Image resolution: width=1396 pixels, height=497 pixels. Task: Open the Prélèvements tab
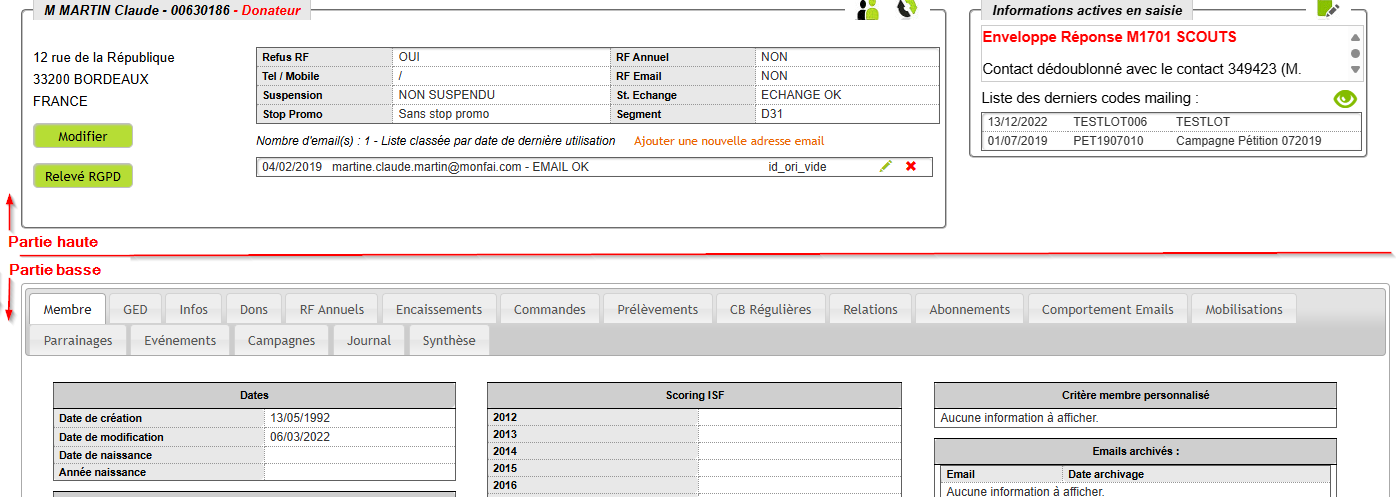[657, 310]
